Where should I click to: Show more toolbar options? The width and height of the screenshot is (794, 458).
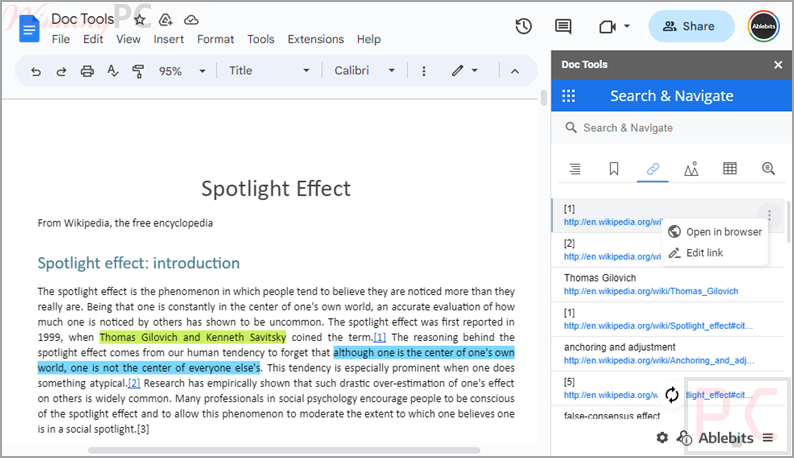coord(424,71)
